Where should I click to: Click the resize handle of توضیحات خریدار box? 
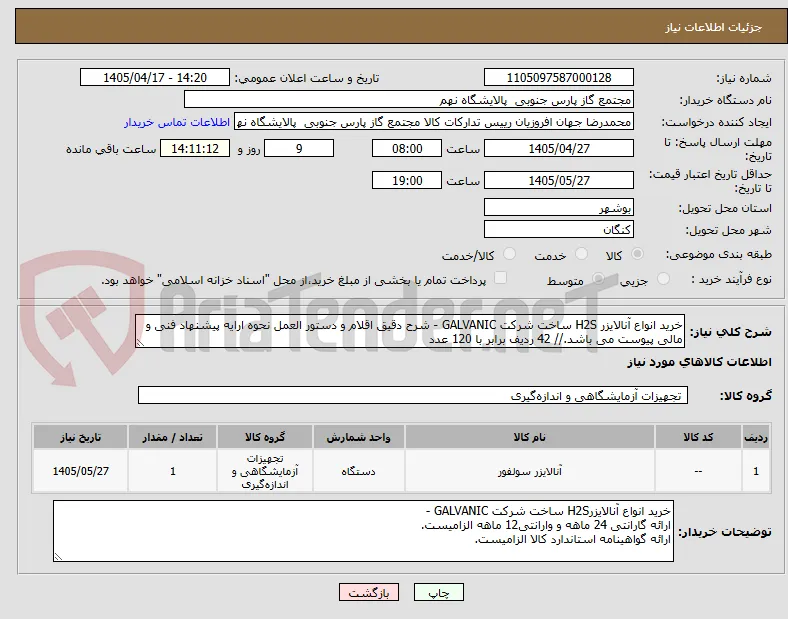point(58,557)
